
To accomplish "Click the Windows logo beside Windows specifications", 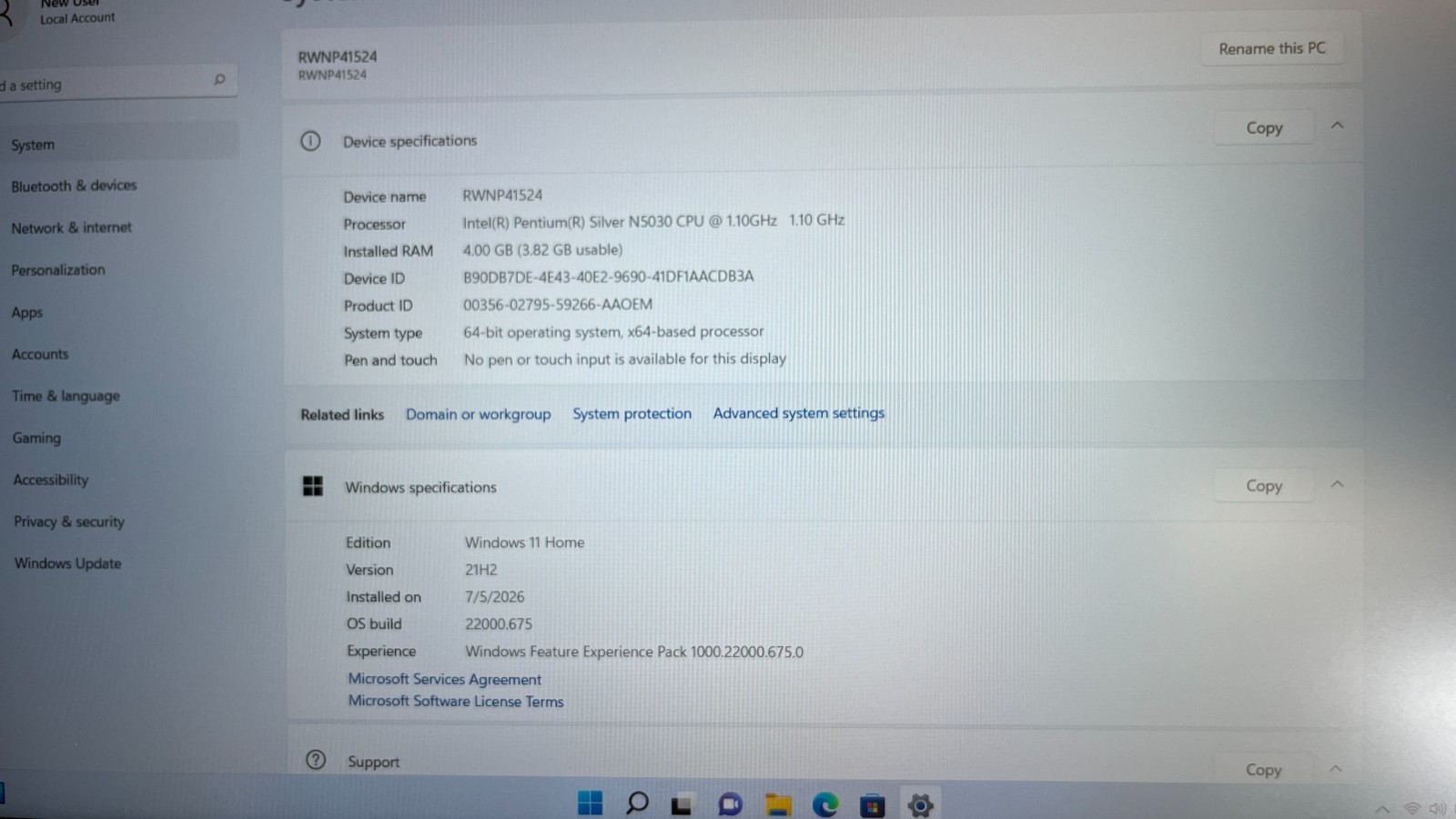I will click(313, 487).
